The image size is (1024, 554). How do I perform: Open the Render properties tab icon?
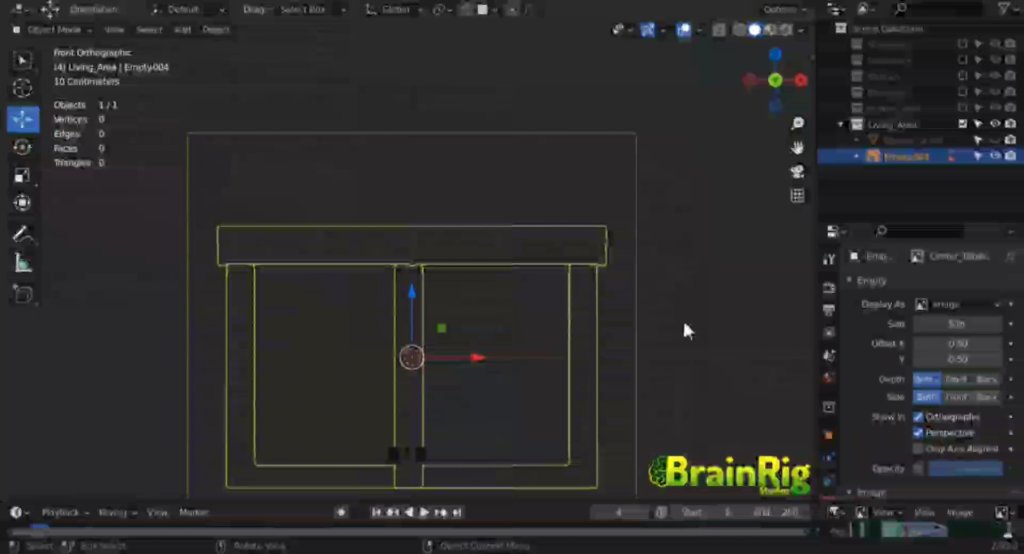tap(829, 288)
